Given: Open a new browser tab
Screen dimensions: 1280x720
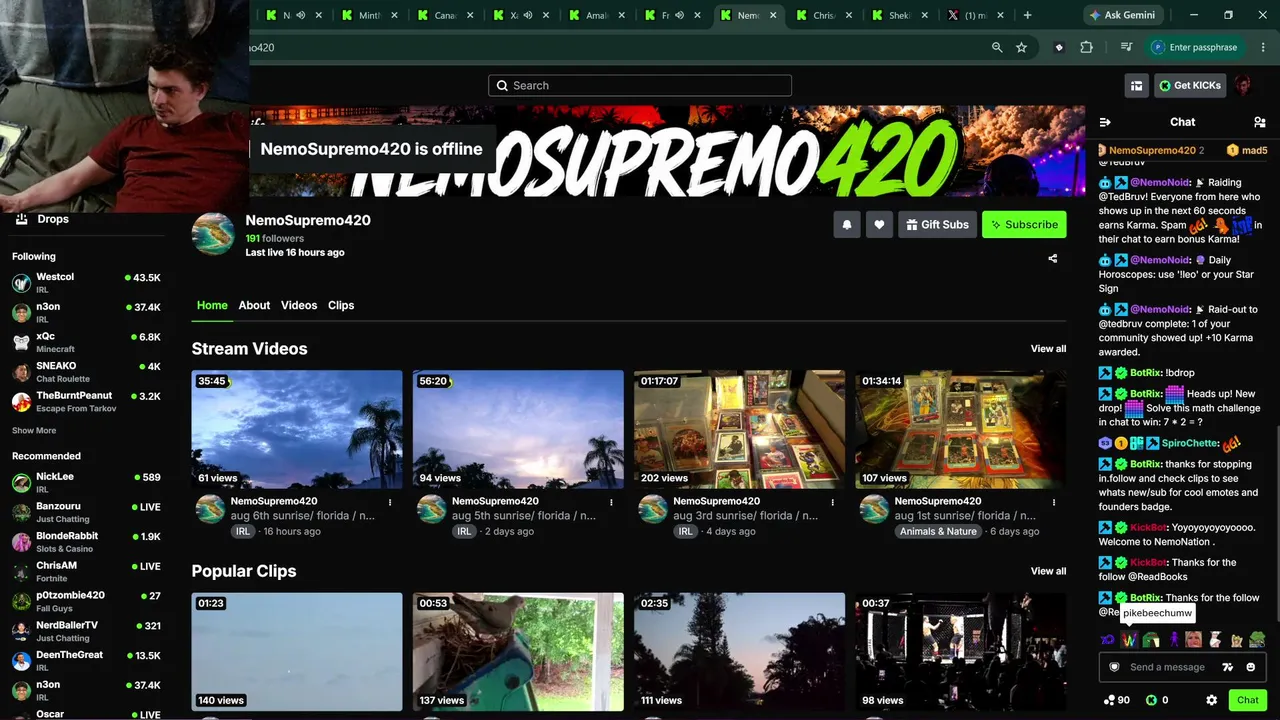Looking at the screenshot, I should pos(1027,15).
